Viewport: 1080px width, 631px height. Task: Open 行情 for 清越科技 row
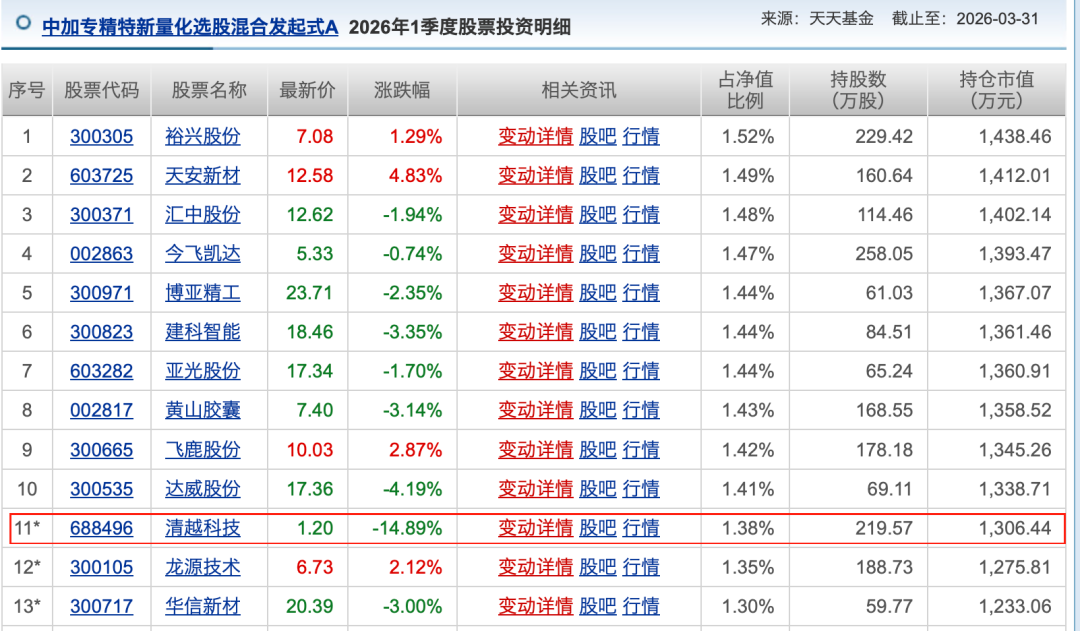(641, 528)
